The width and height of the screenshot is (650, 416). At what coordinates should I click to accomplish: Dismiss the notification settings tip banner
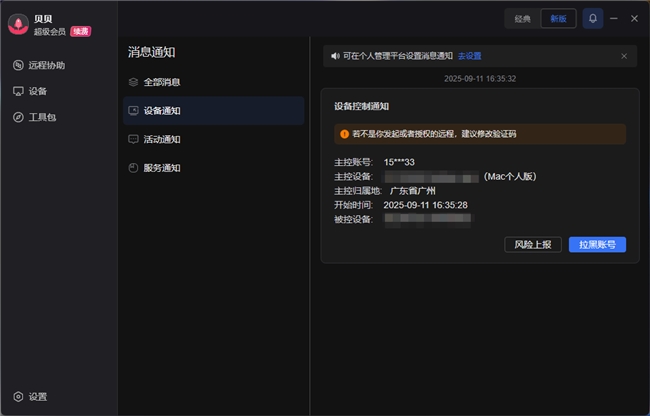(624, 56)
